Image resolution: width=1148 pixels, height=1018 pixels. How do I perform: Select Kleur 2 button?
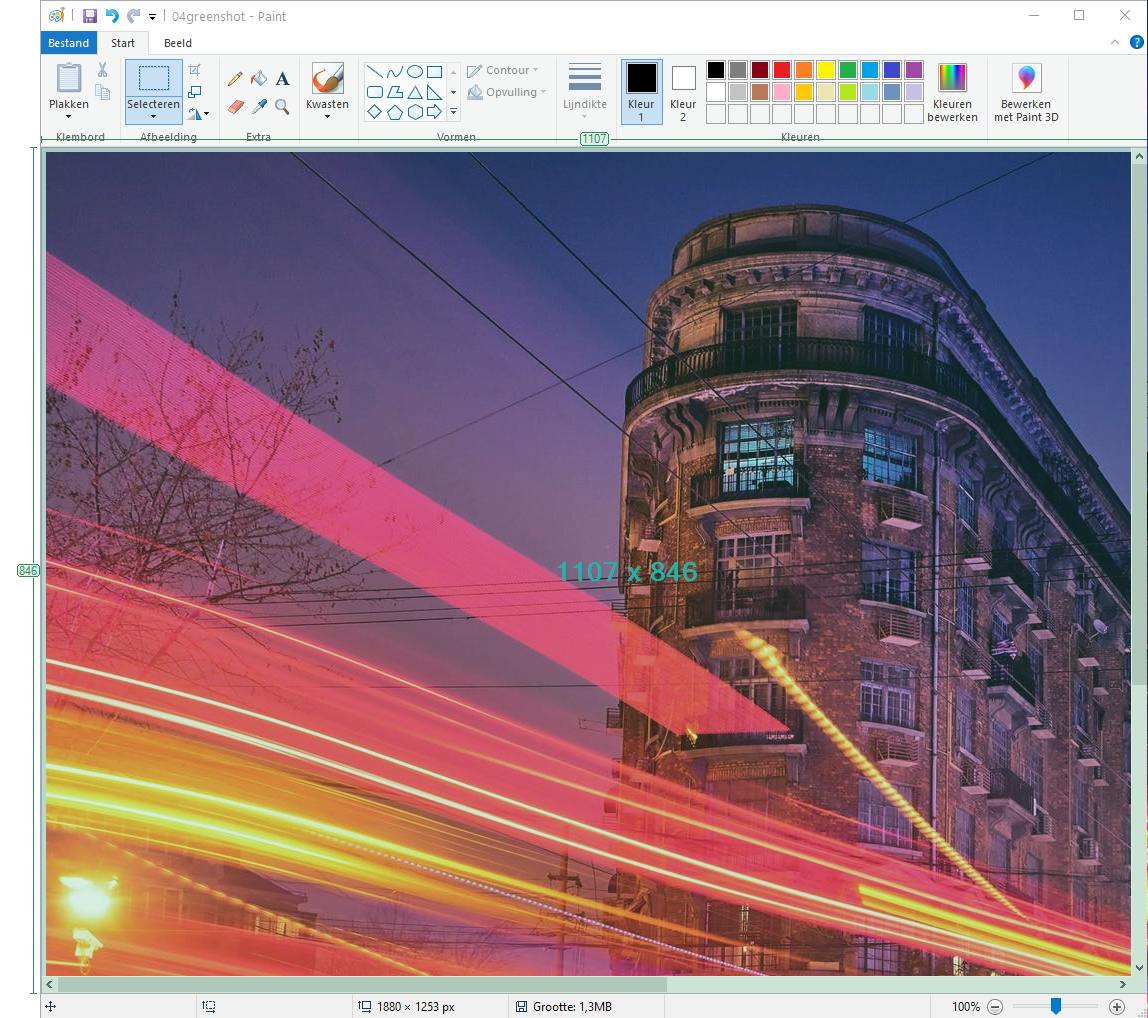coord(683,92)
